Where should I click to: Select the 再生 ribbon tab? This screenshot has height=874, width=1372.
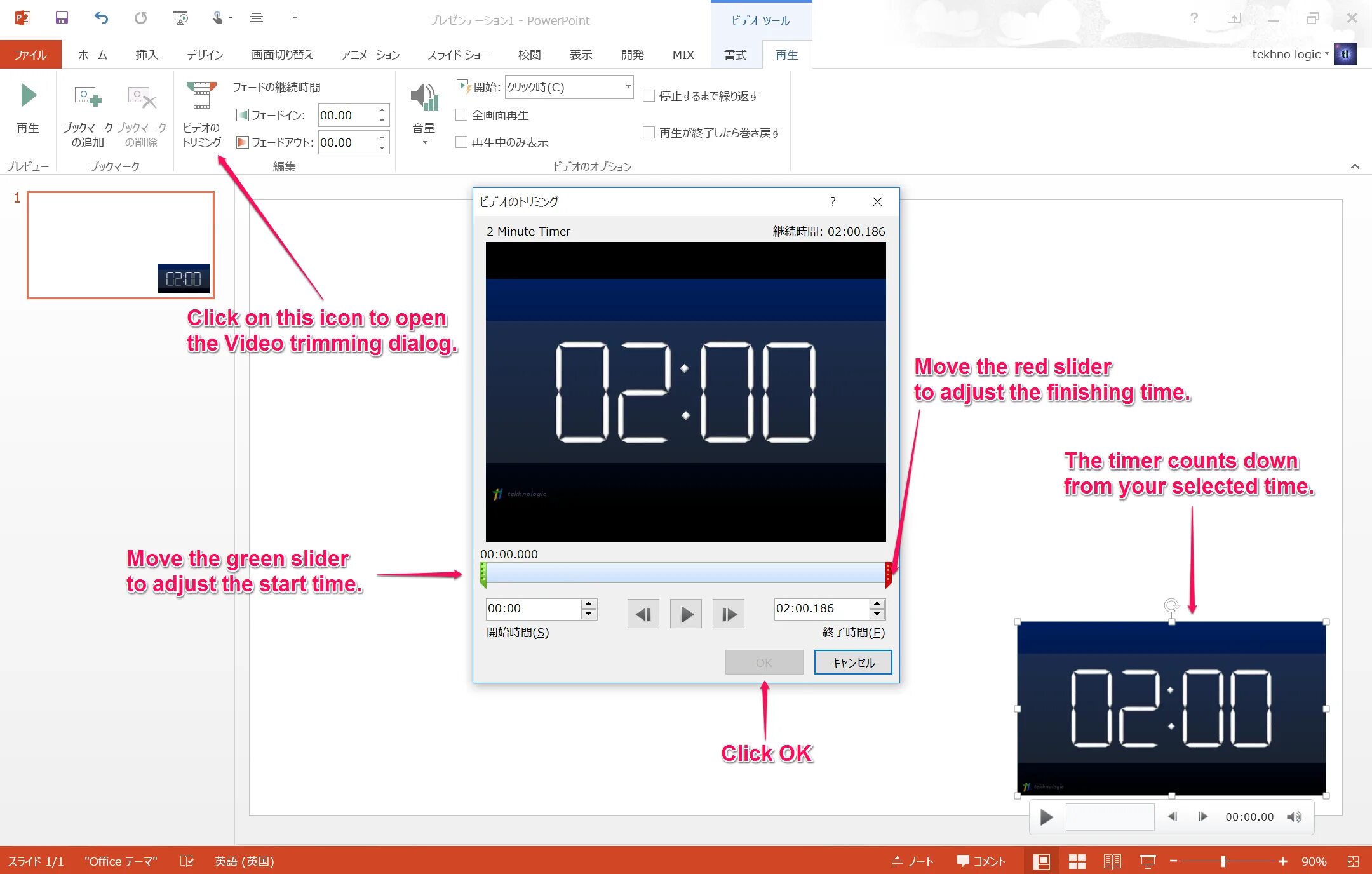tap(789, 54)
